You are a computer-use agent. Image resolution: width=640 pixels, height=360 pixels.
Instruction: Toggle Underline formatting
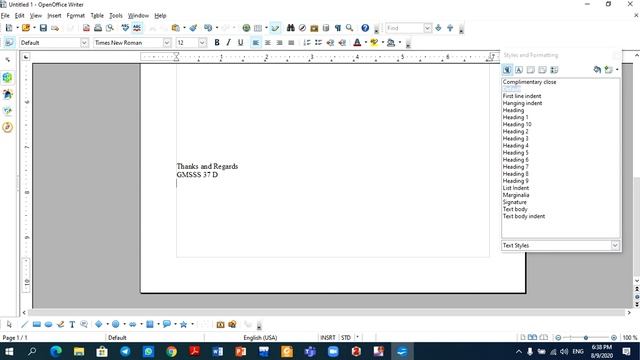click(240, 42)
